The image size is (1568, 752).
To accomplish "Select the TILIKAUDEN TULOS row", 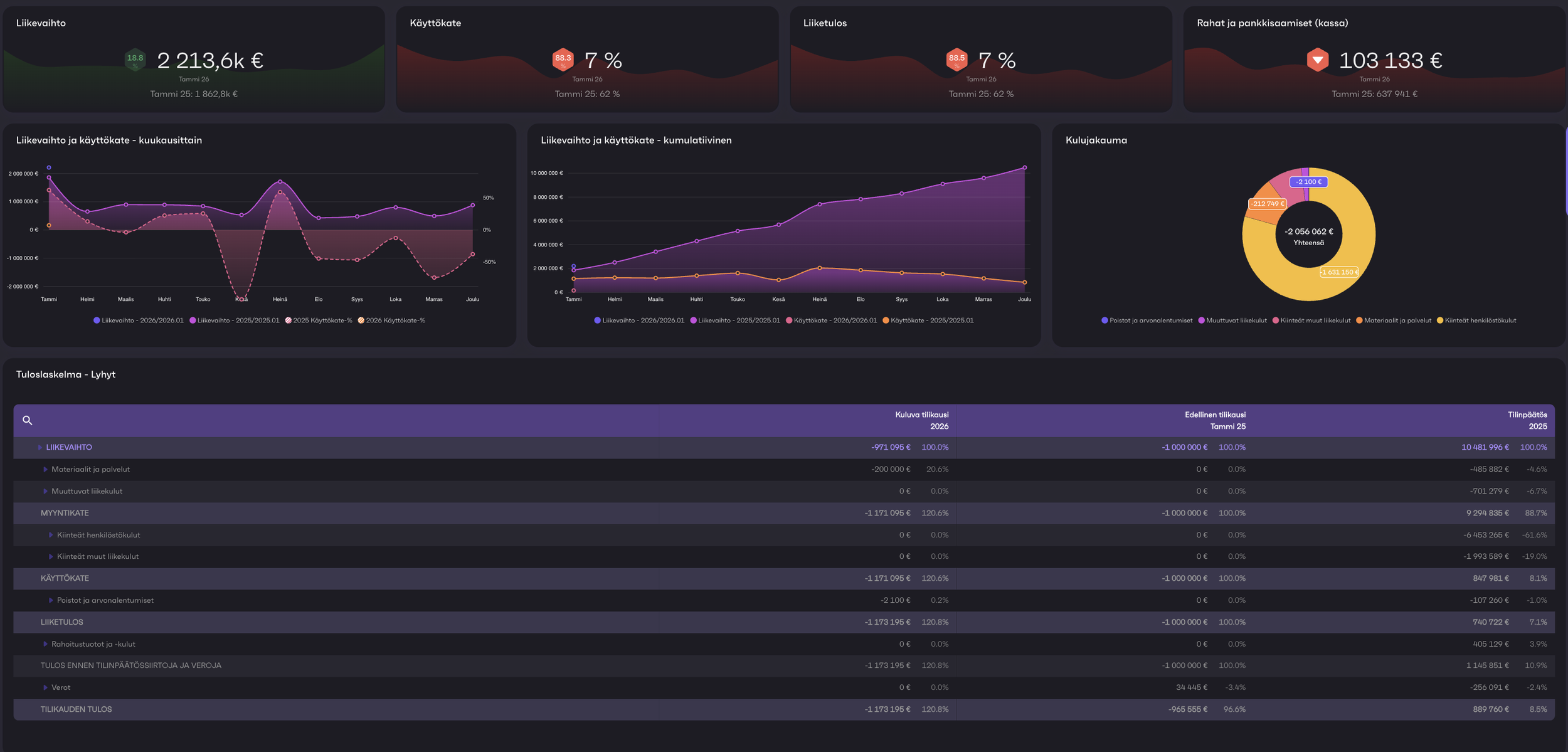I will click(76, 709).
